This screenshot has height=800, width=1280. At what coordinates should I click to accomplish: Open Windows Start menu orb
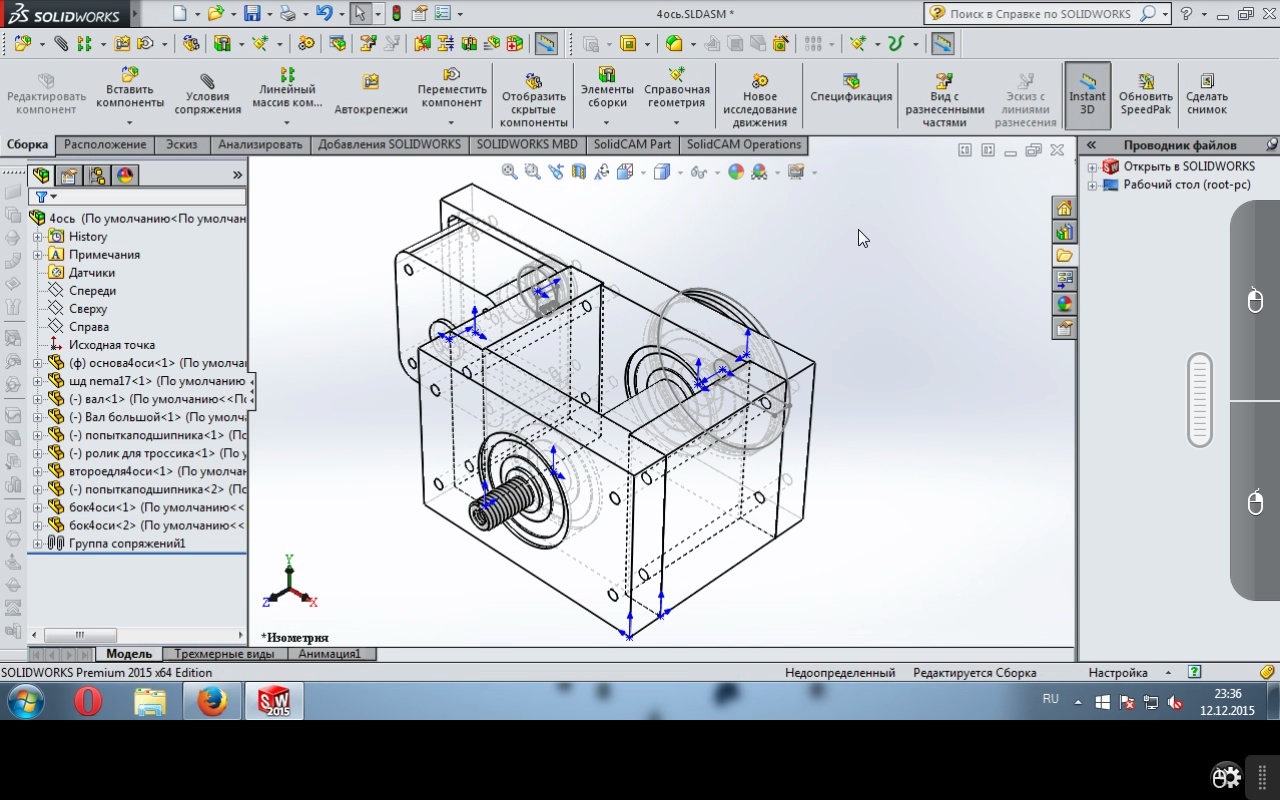25,702
